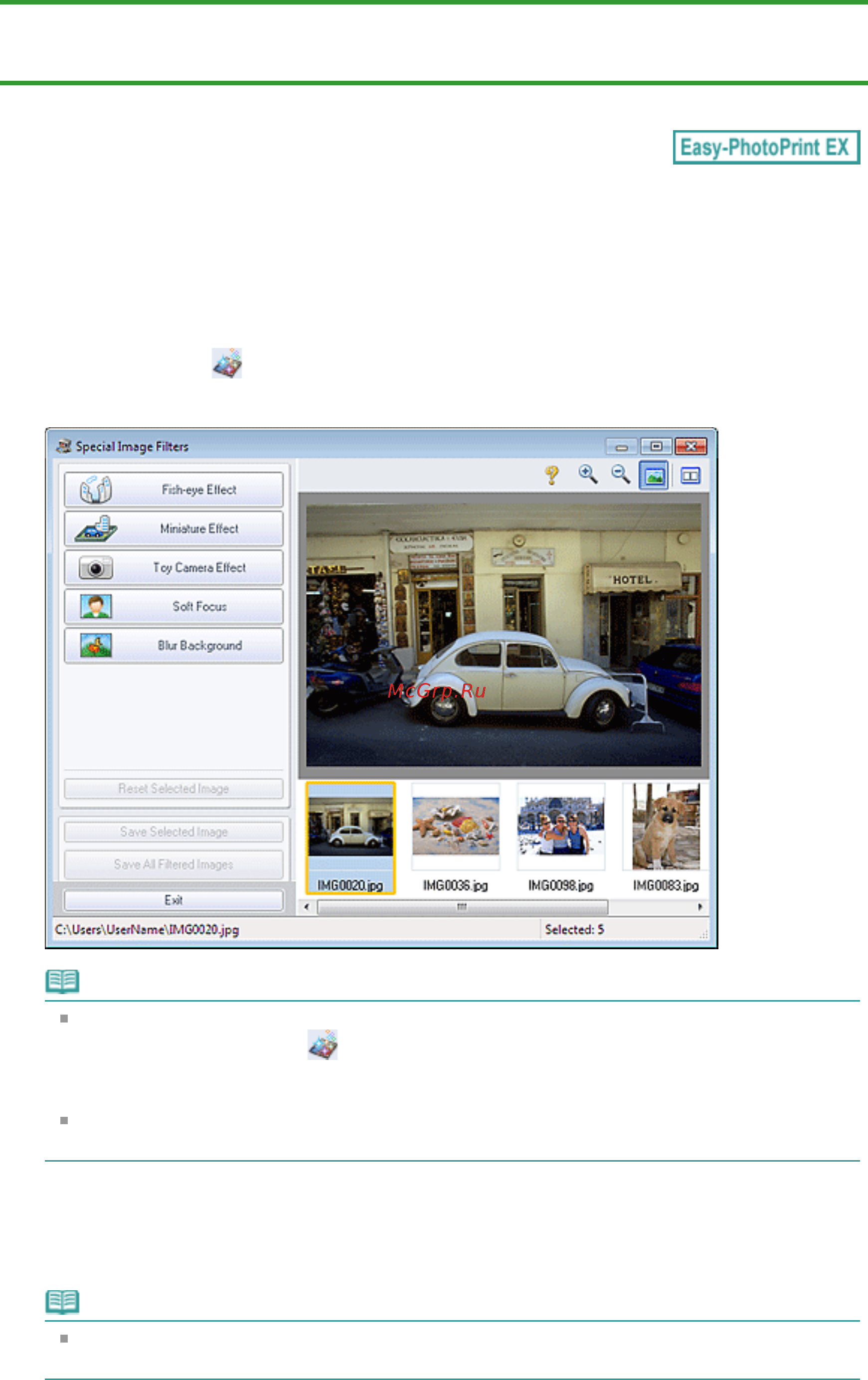The image size is (868, 1380).
Task: Open the Blur Background filter
Action: click(174, 645)
